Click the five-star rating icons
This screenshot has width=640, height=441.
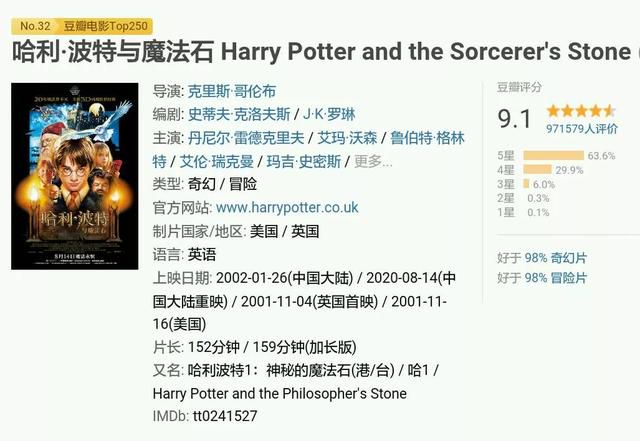(581, 111)
